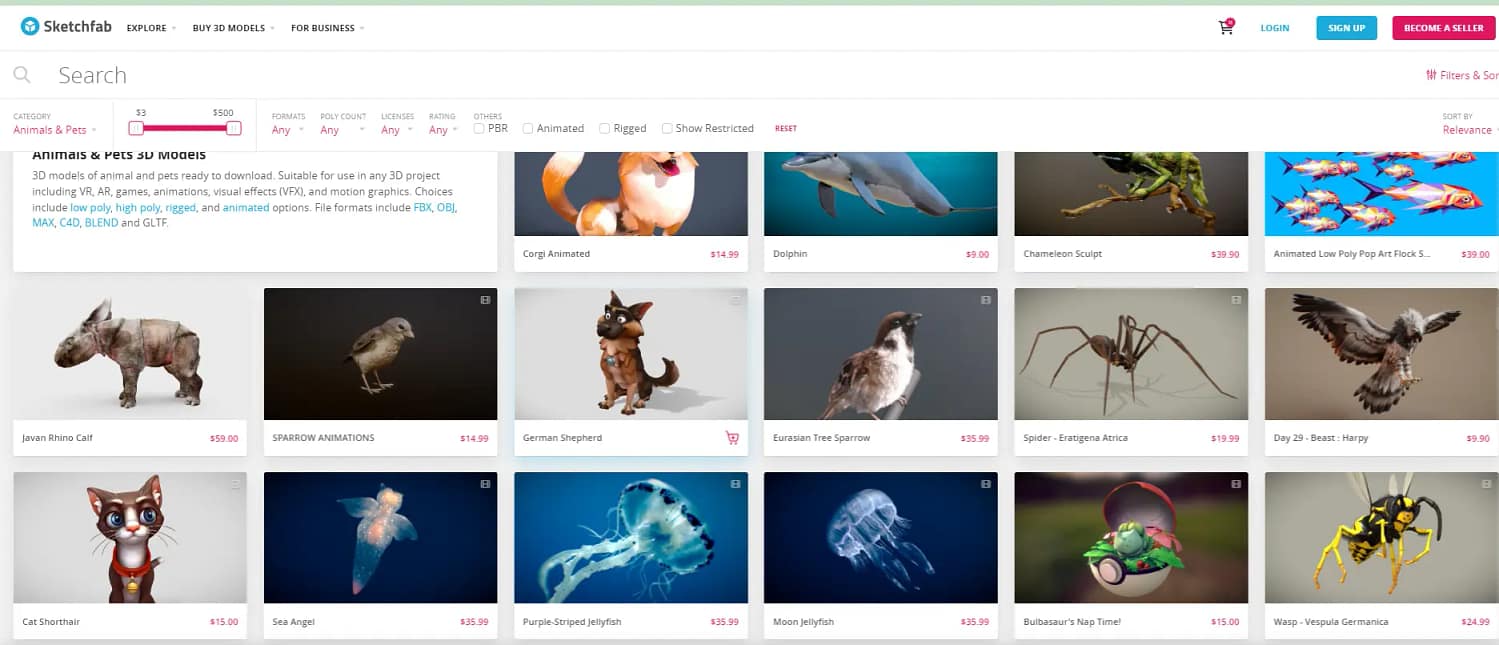Change Sort By from Relevance

pyautogui.click(x=1468, y=129)
